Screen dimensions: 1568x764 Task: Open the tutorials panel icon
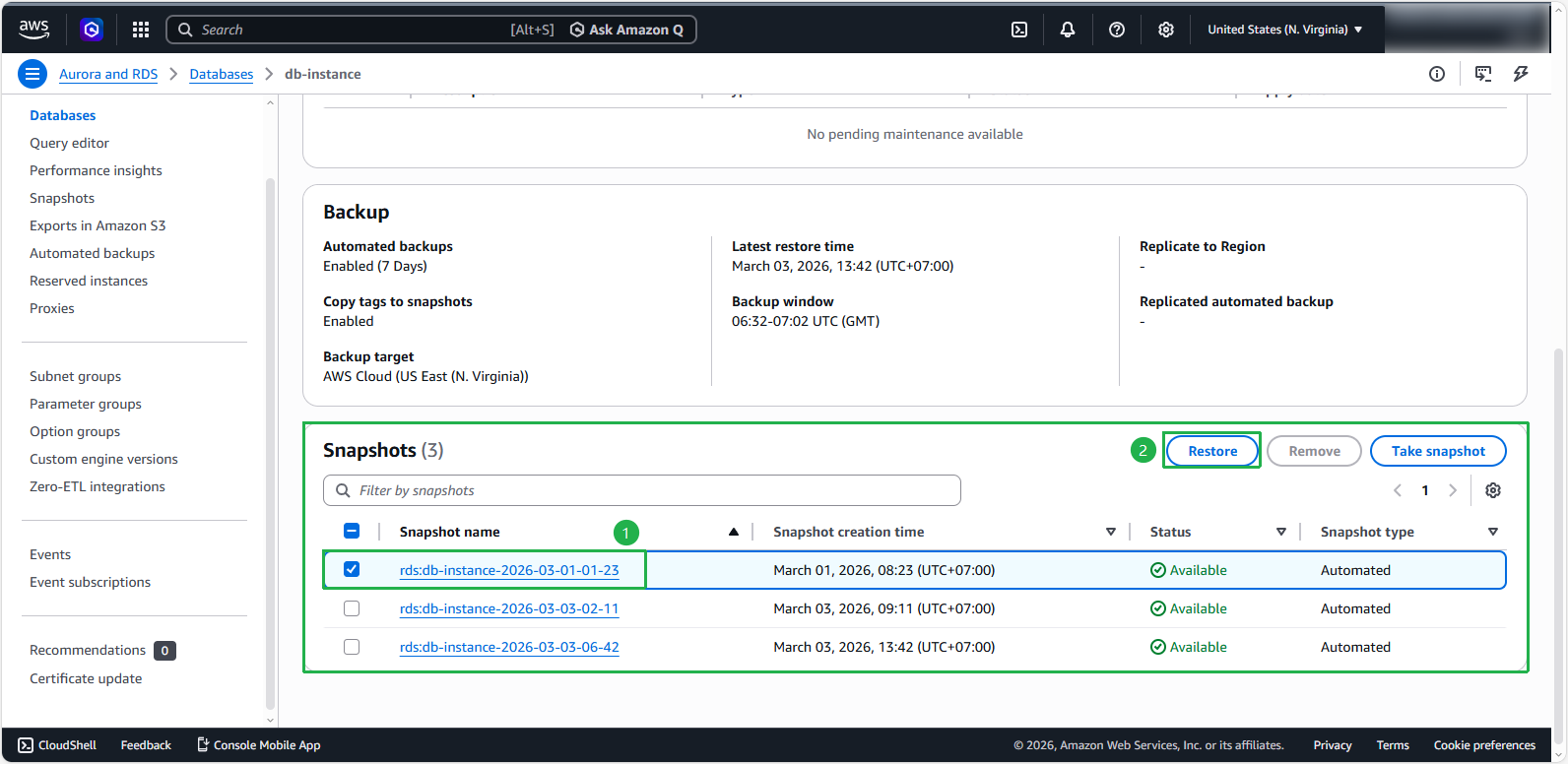point(1483,74)
